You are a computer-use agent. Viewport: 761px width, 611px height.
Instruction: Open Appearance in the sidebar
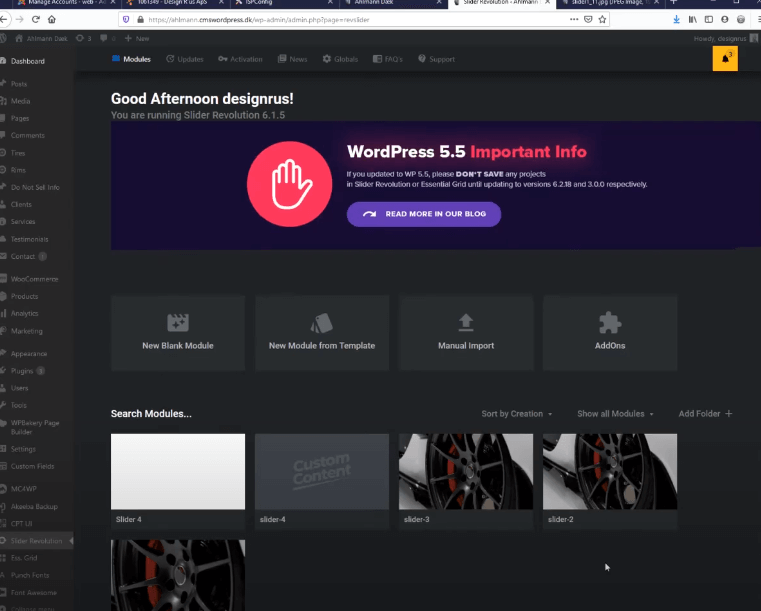pyautogui.click(x=29, y=354)
